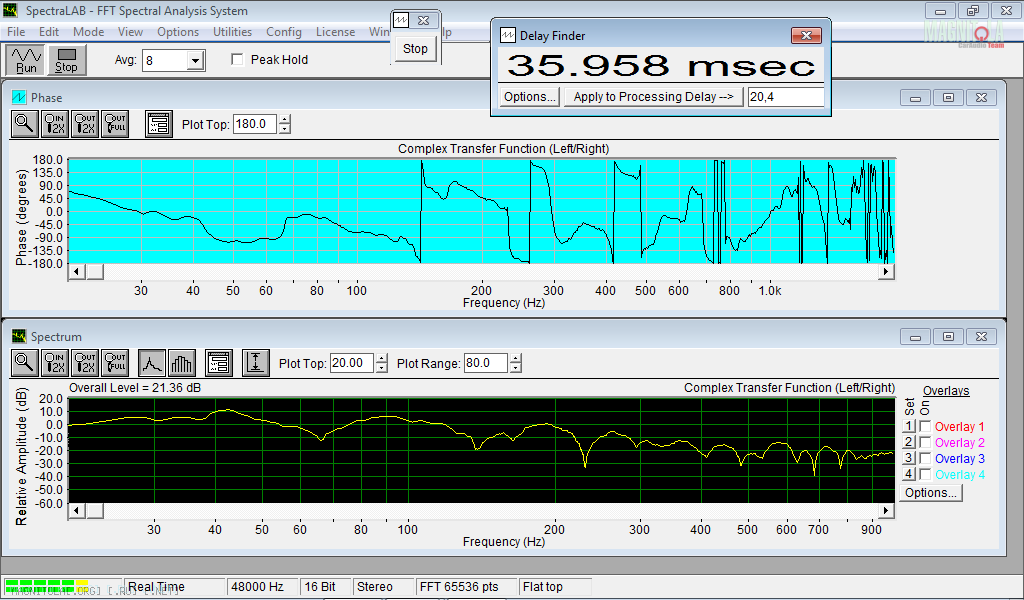Open the View menu
1024x600 pixels.
(x=130, y=32)
